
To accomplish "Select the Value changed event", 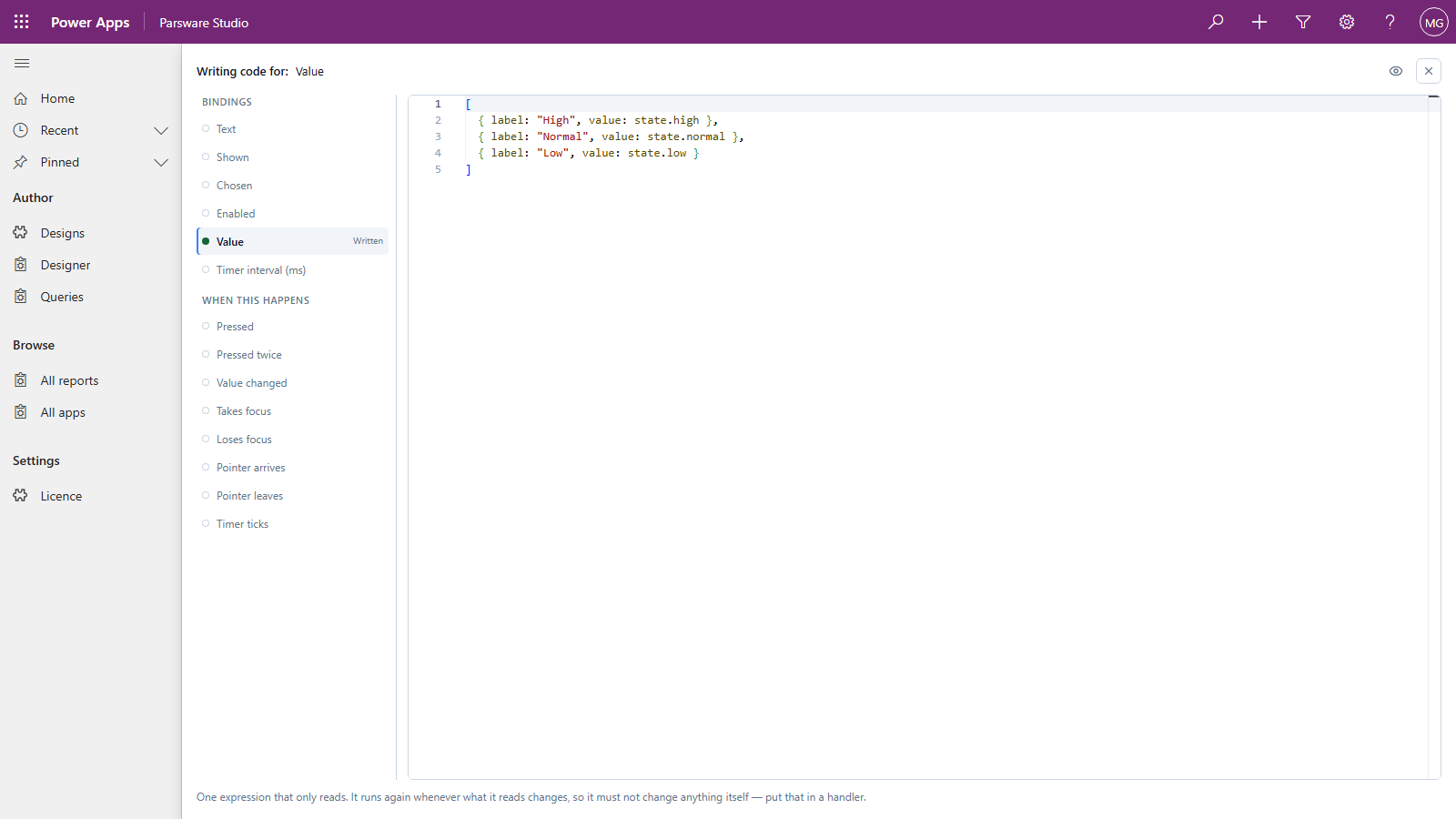I will tap(292, 383).
